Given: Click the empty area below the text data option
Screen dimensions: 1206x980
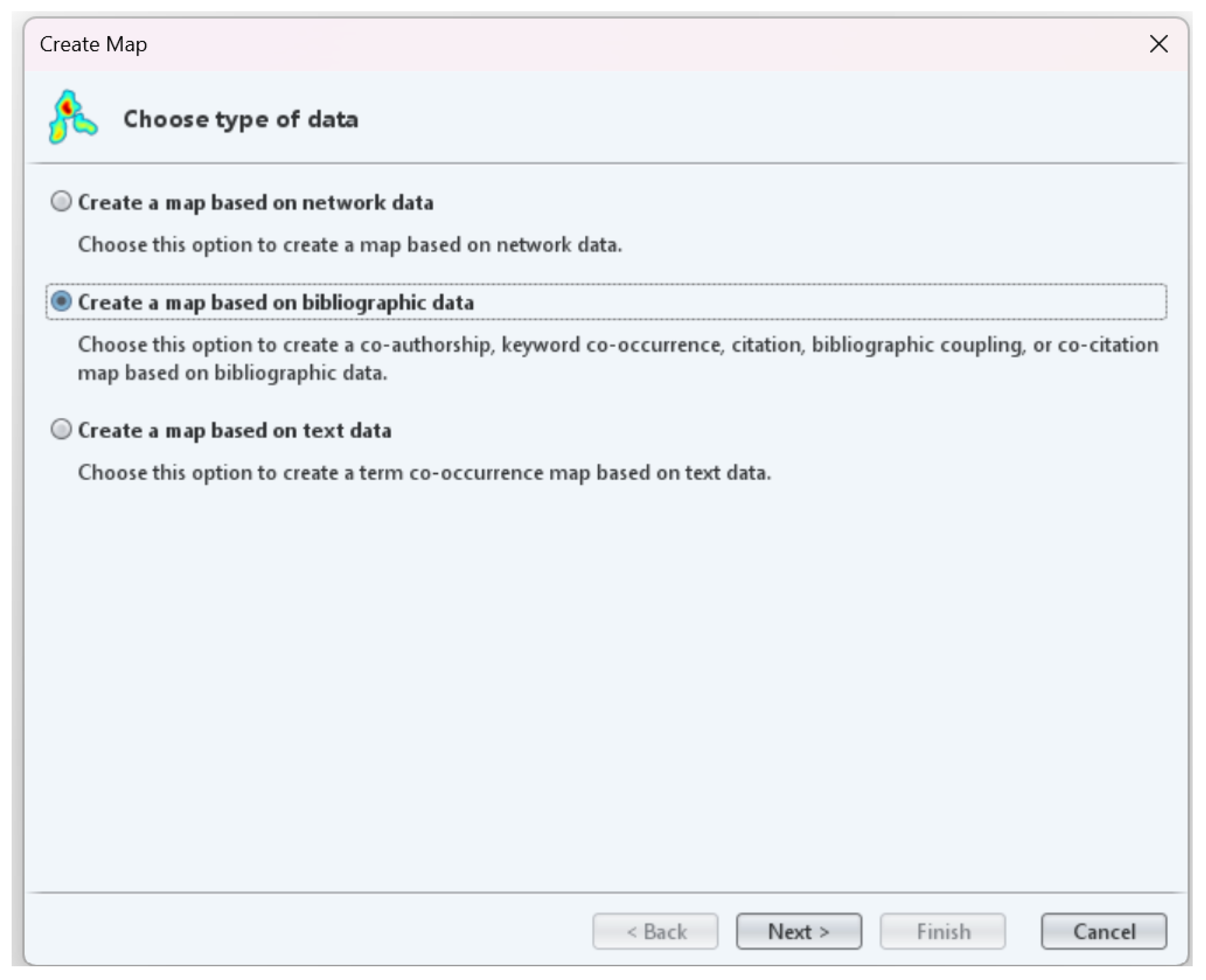Looking at the screenshot, I should click(x=606, y=677).
